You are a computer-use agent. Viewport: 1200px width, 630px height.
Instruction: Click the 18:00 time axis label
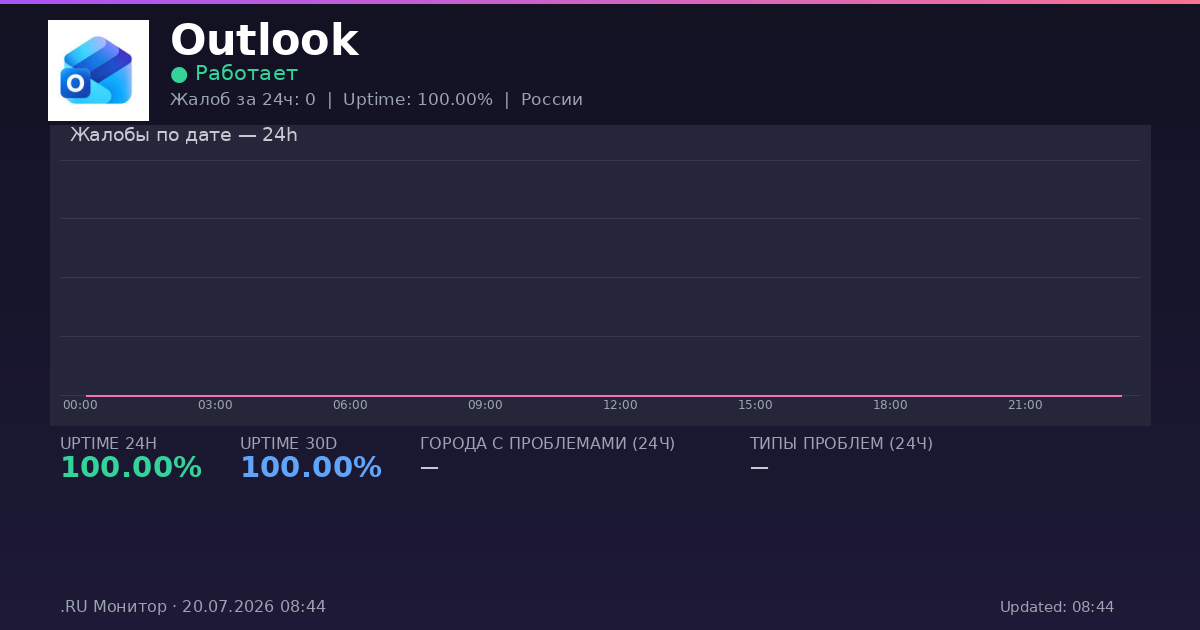tap(890, 405)
